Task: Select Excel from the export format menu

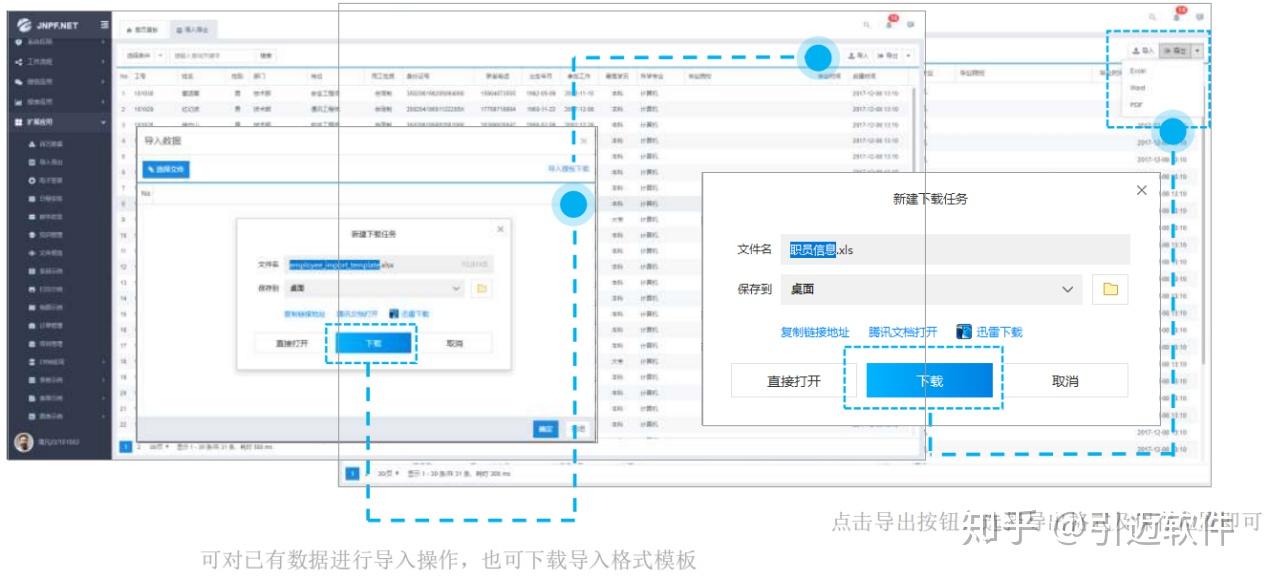Action: tap(1138, 71)
